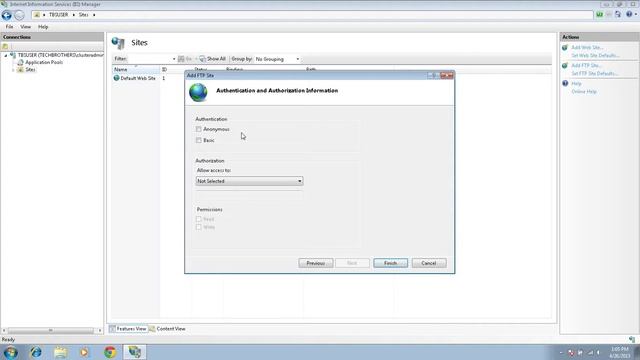Click the Default Web Site globe icon
Viewport: 640px width, 360px height.
pos(116,78)
